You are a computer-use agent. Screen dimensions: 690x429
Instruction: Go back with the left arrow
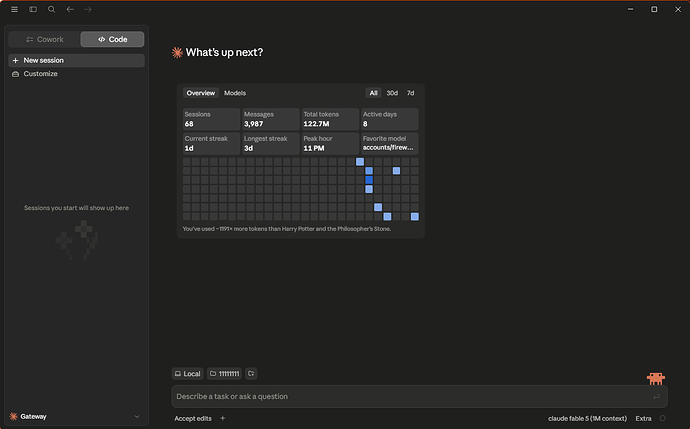click(x=70, y=9)
